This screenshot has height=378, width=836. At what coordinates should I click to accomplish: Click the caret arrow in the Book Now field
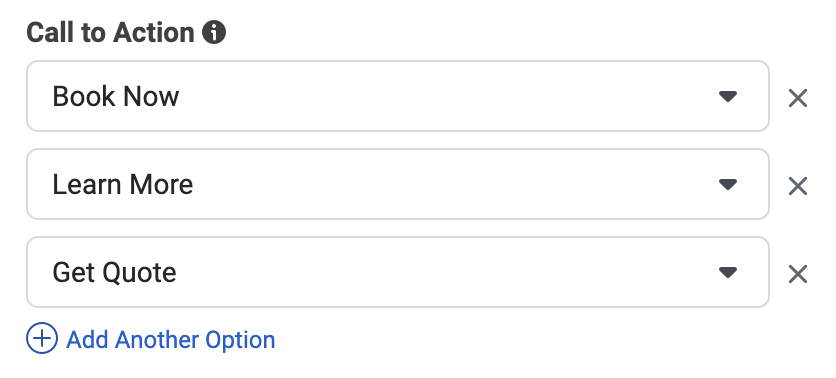coord(728,96)
